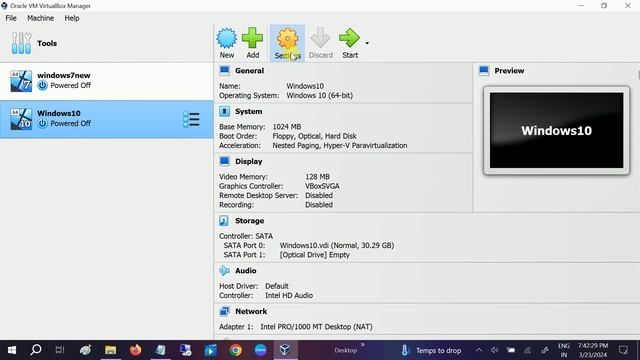Click the New virtual machine icon
The image size is (640, 360).
(x=227, y=38)
